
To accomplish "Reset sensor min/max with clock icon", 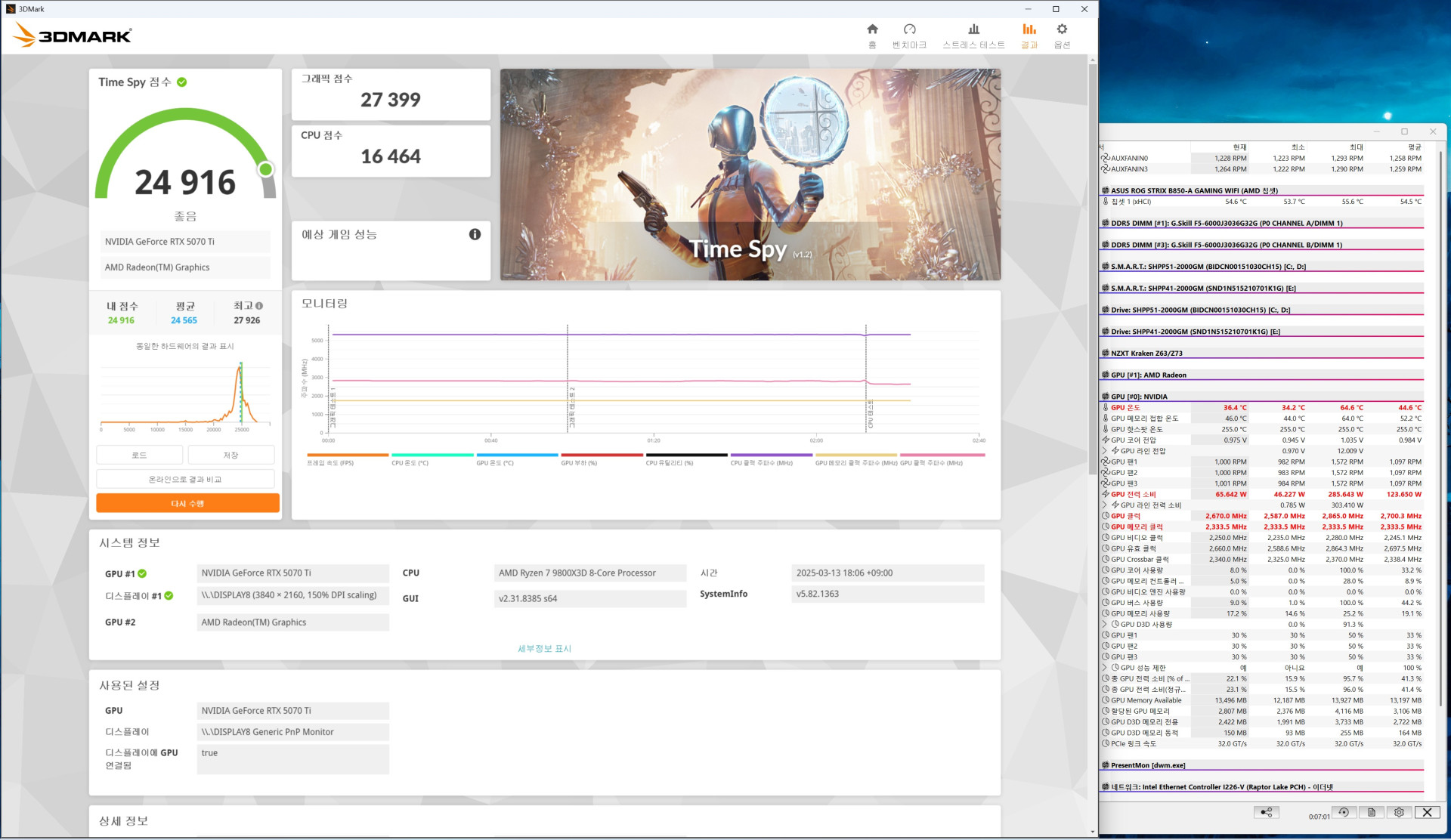I will tap(1344, 812).
